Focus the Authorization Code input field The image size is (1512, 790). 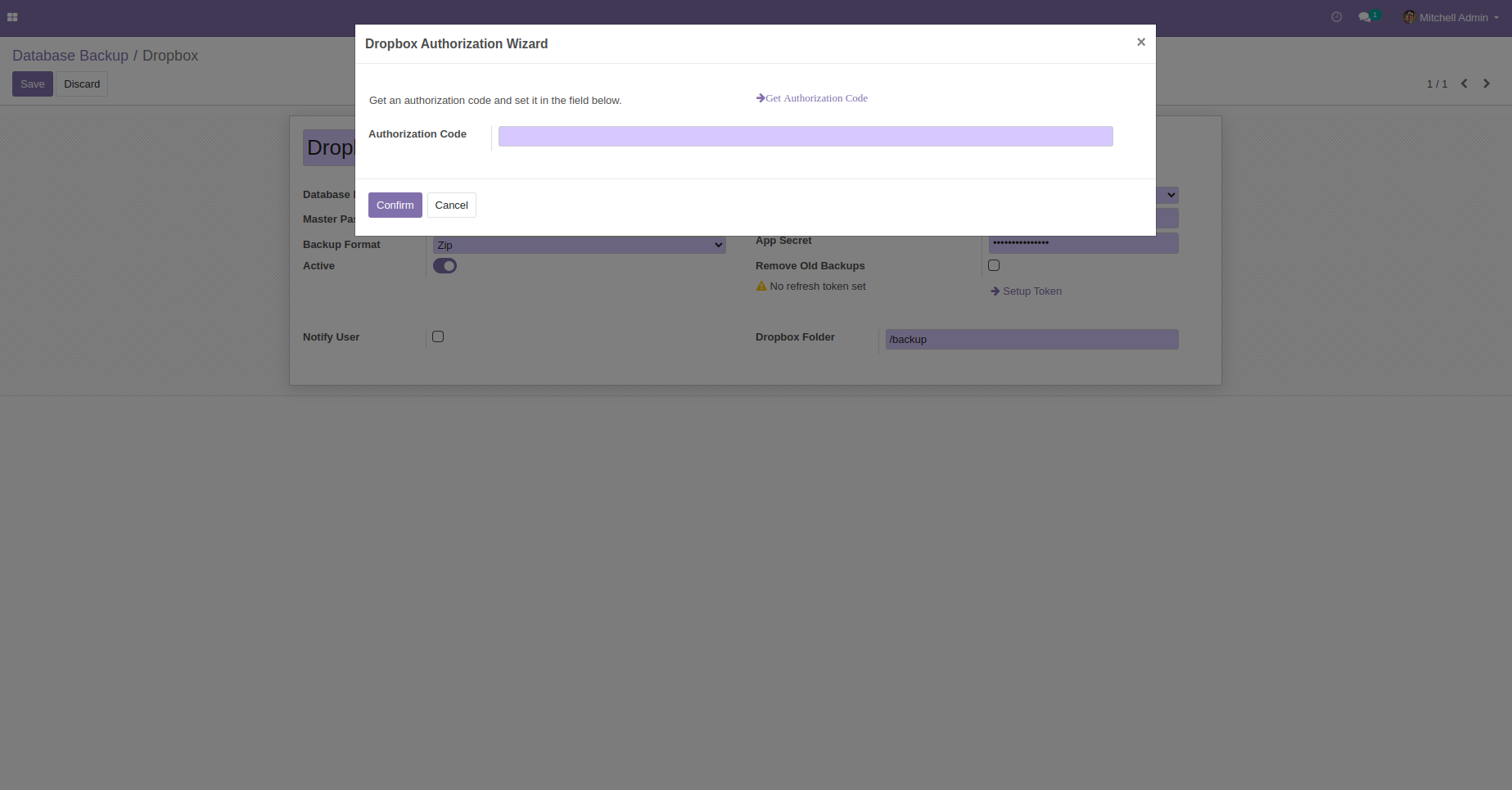tap(806, 137)
